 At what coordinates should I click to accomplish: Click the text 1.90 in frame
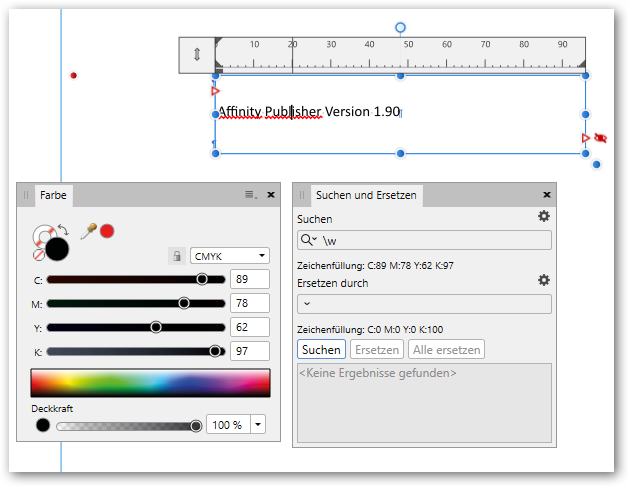pos(386,111)
